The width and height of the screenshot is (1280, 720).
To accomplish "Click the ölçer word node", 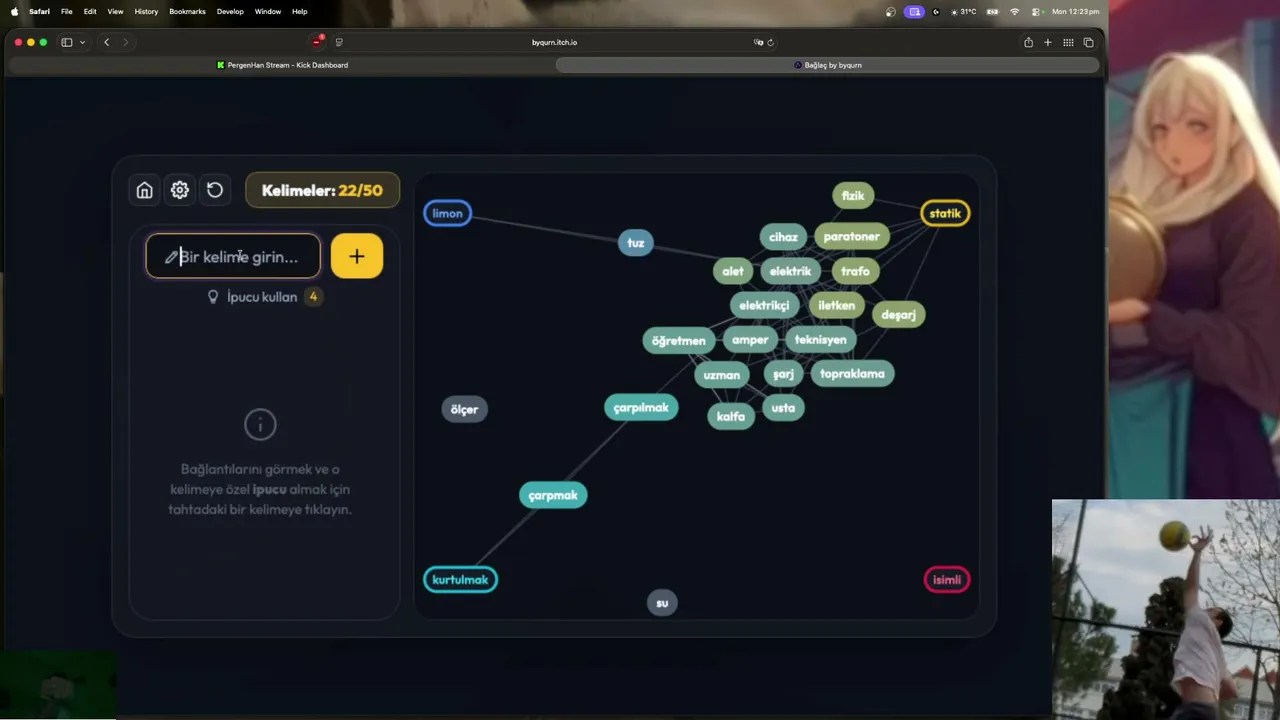I will point(464,410).
